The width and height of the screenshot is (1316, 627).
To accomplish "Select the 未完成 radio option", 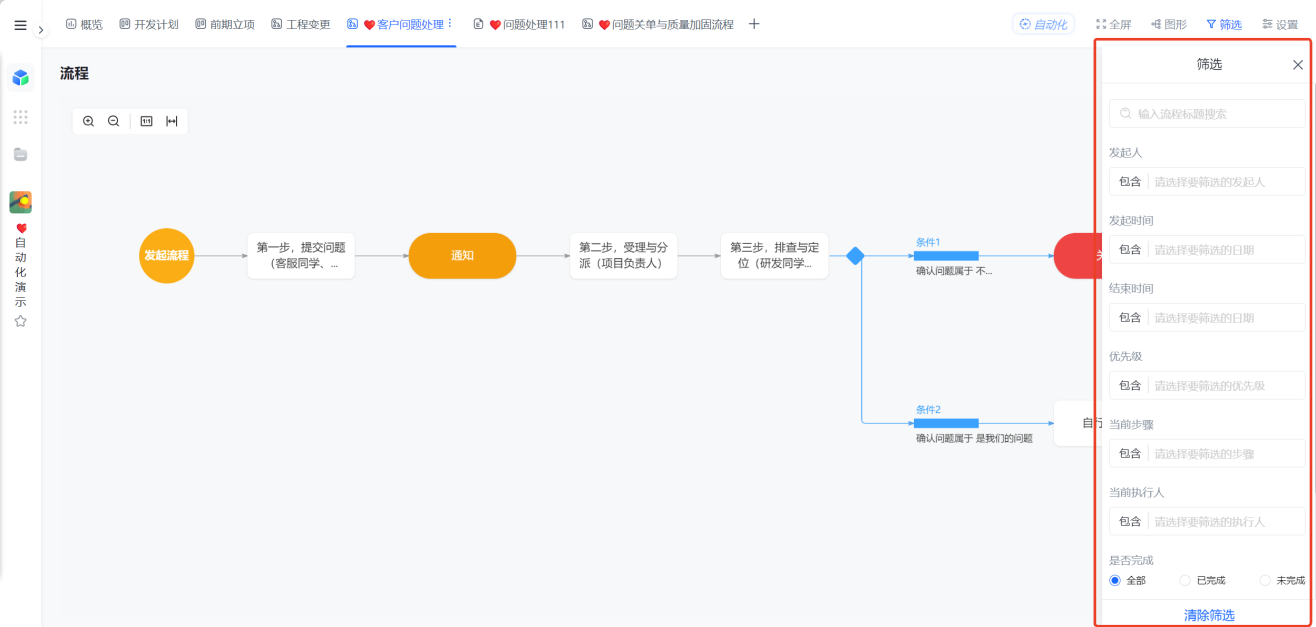I will tap(1265, 580).
